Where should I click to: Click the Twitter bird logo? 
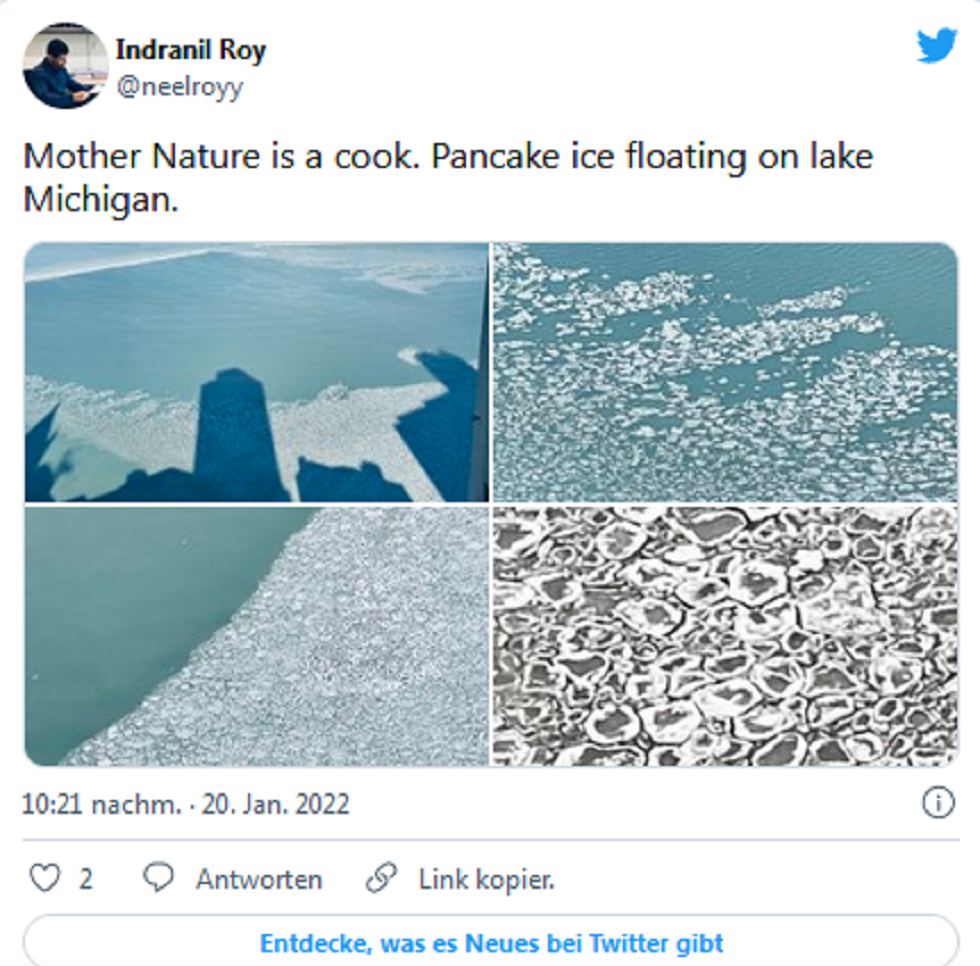tap(937, 46)
